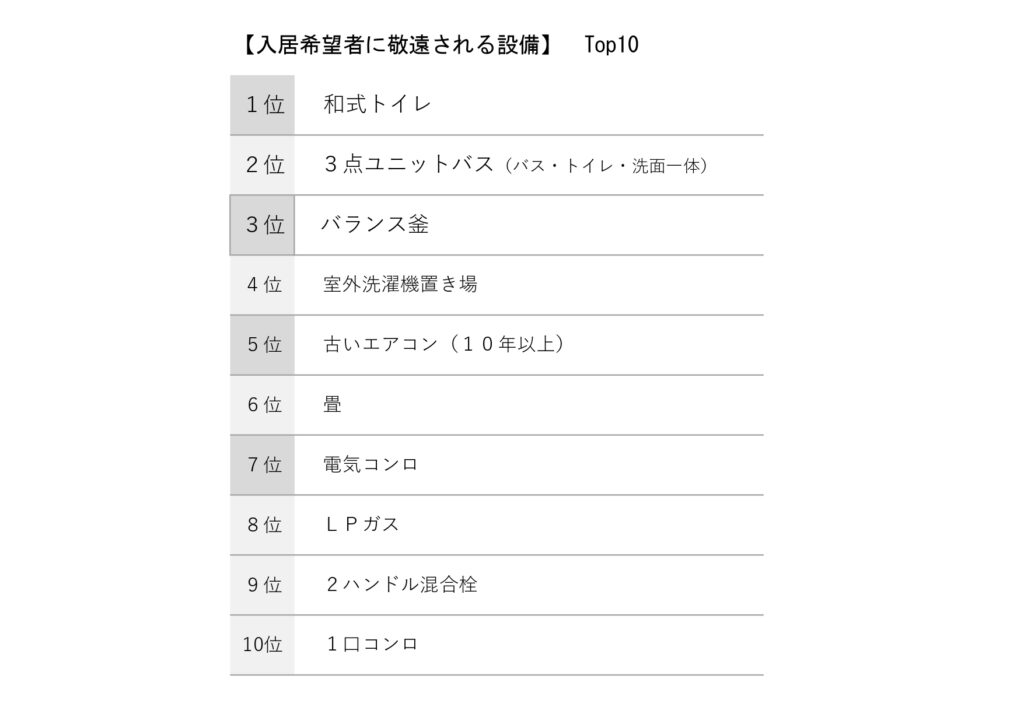Viewport: 1024px width, 724px height.
Task: Select the 2位 rank cell
Action: click(x=263, y=165)
